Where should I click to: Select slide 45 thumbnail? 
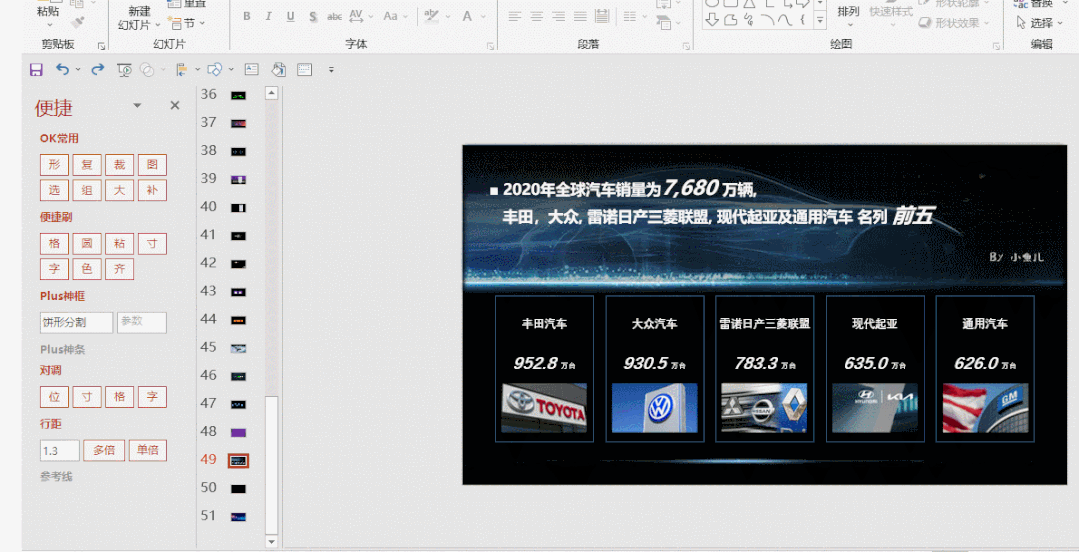click(x=238, y=348)
